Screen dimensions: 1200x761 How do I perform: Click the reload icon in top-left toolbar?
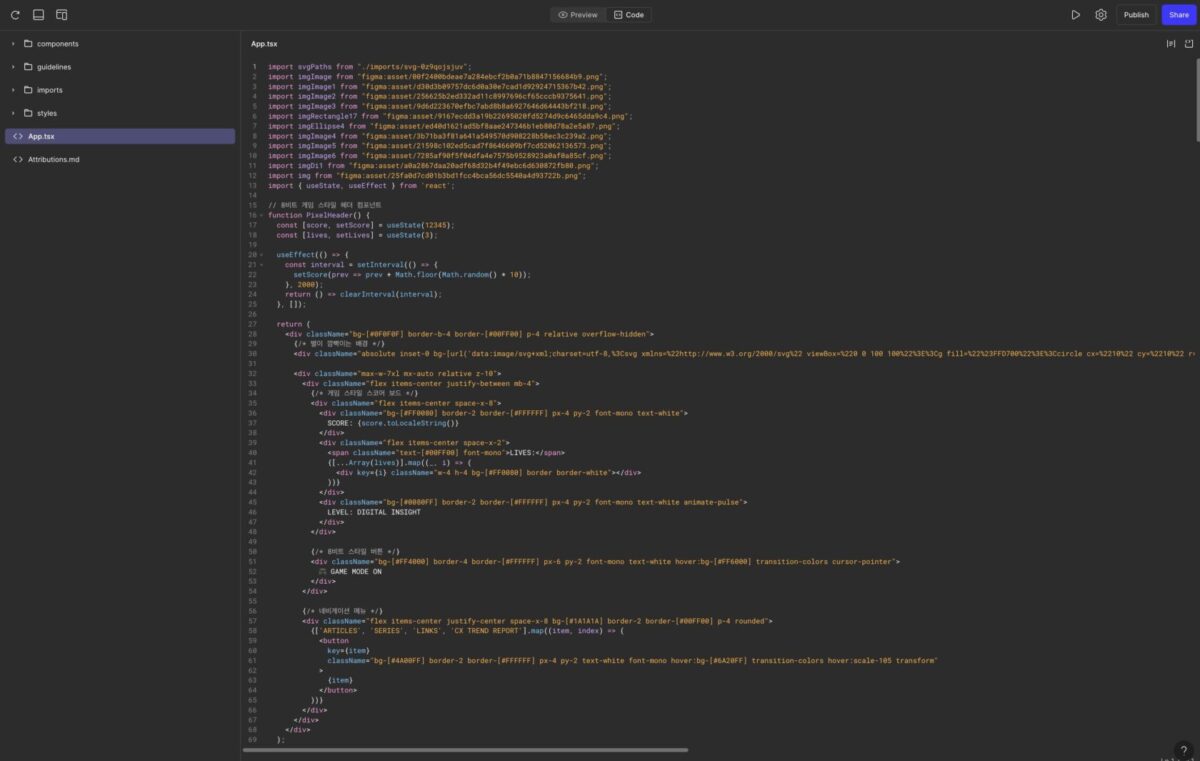pos(15,15)
